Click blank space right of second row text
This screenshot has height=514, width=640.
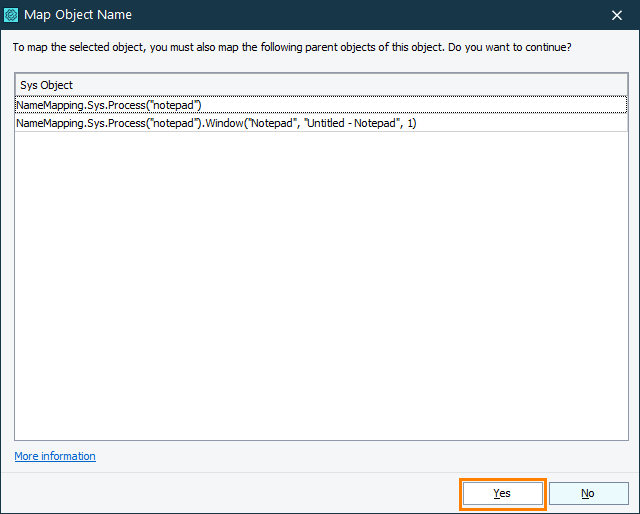pyautogui.click(x=520, y=123)
